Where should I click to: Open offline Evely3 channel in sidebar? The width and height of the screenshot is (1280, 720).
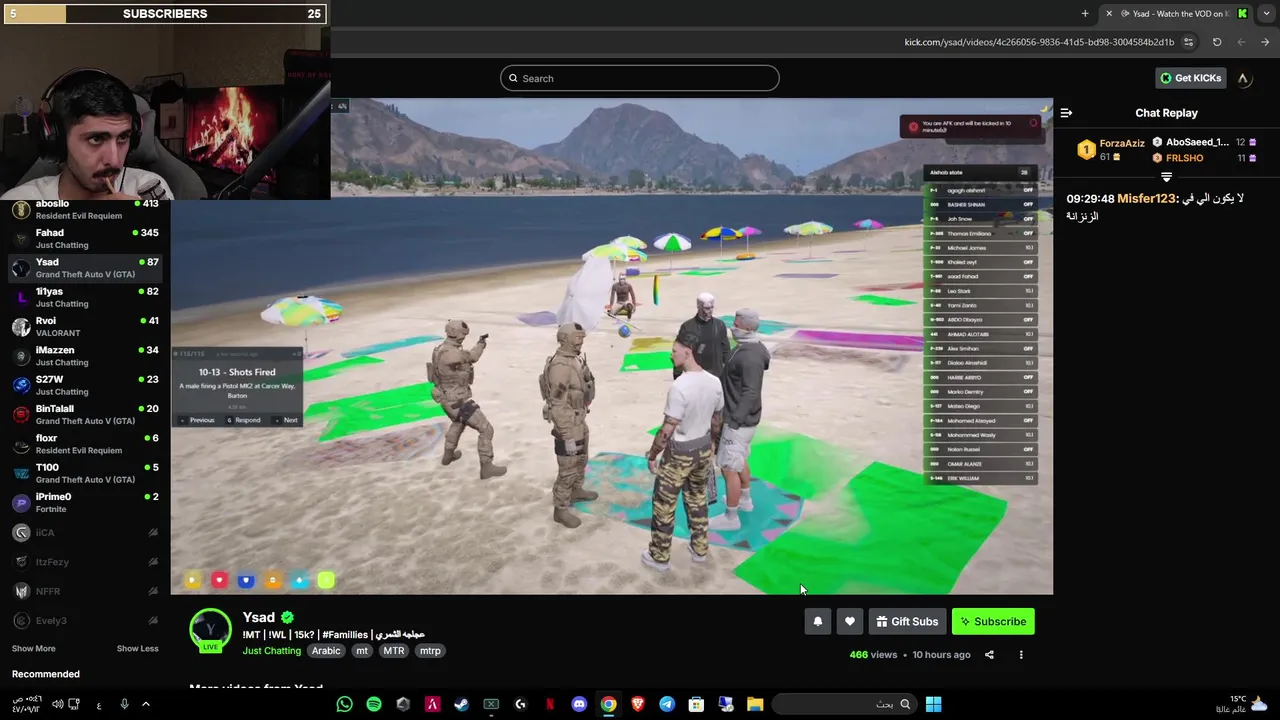point(85,621)
